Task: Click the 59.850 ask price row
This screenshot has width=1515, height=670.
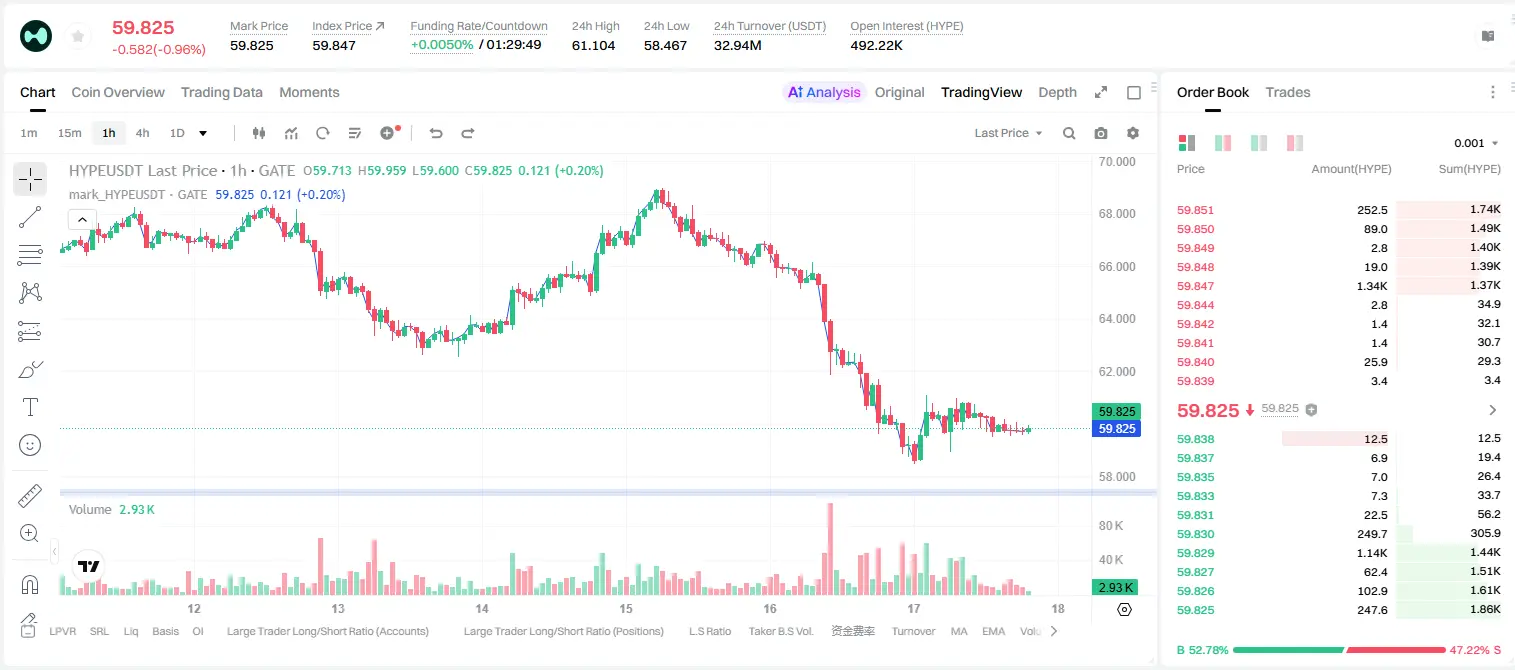Action: pos(1338,229)
